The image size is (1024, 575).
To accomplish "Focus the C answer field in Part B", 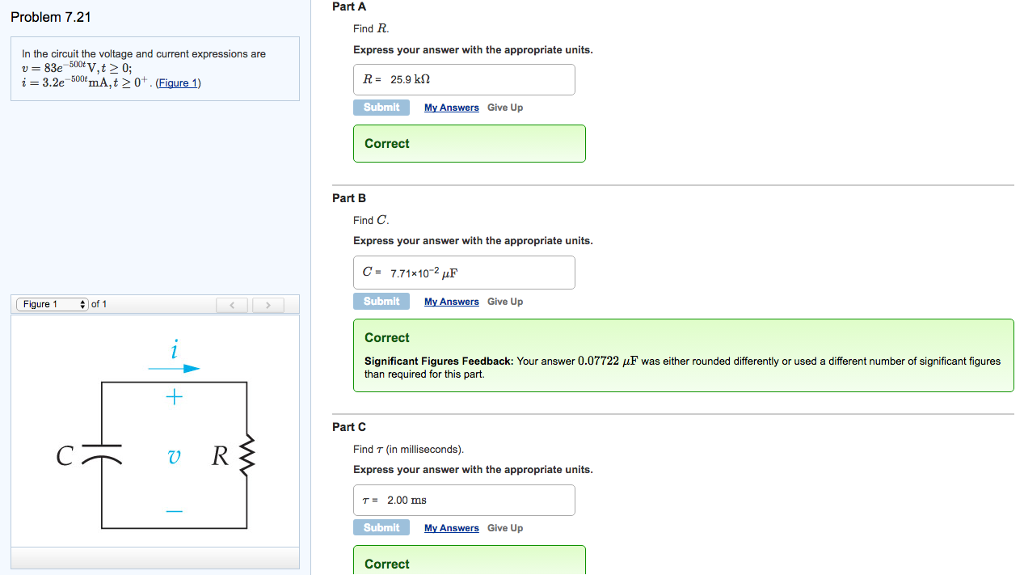I will click(x=464, y=272).
